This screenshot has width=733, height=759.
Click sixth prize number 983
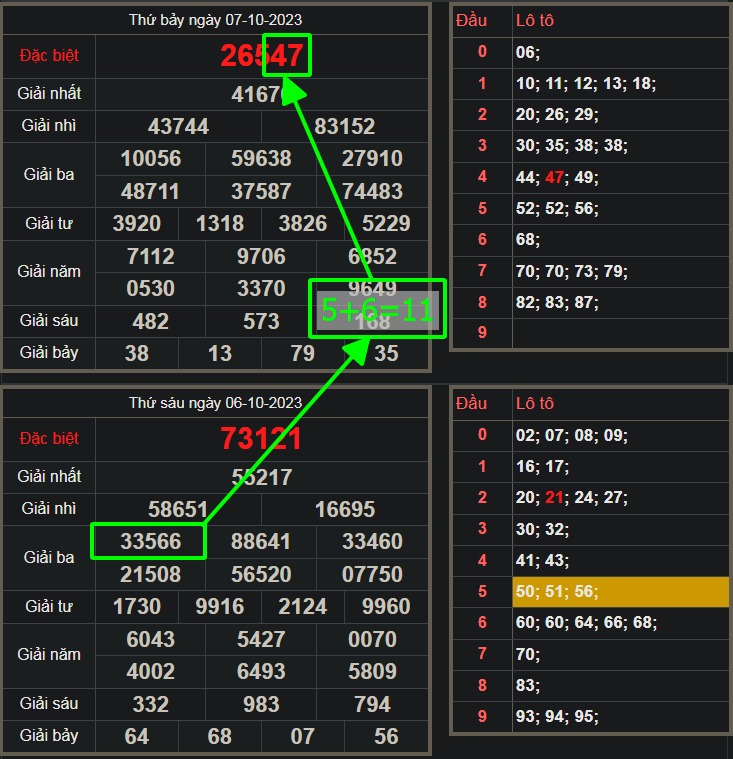261,704
